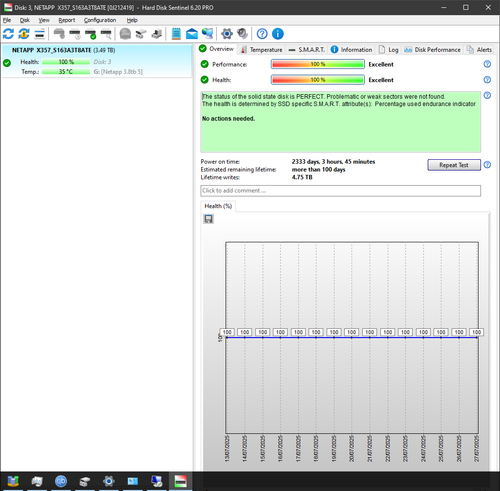Open the Configuration menu
The height and width of the screenshot is (491, 500).
[x=100, y=20]
